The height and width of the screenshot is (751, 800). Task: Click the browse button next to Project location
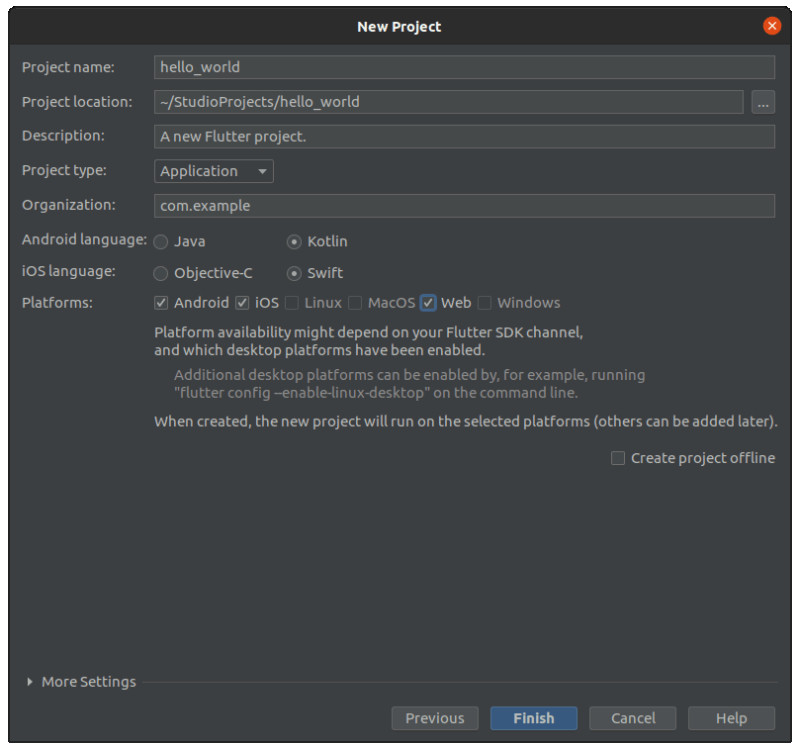pyautogui.click(x=763, y=102)
